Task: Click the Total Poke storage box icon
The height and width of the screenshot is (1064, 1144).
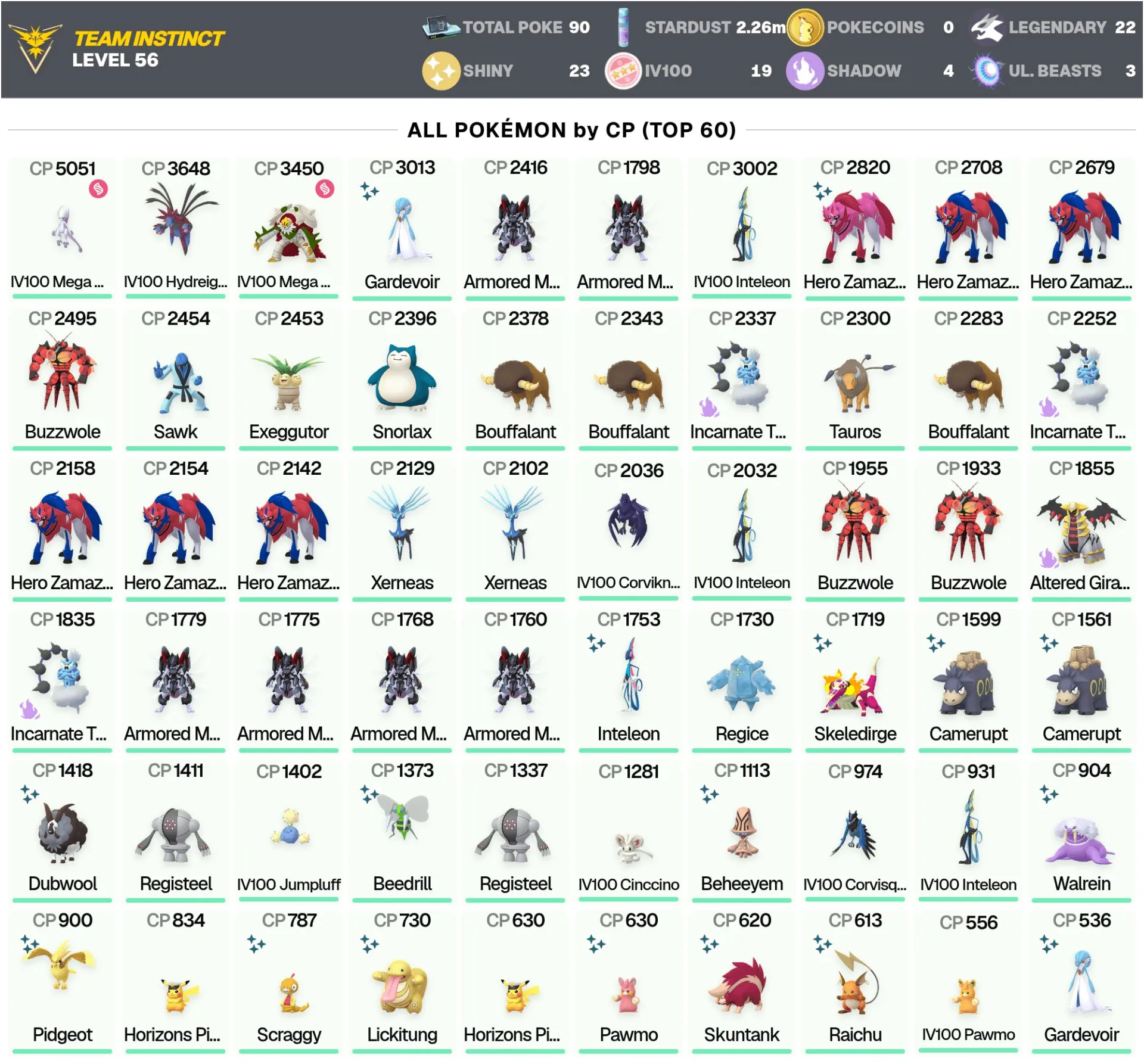Action: click(x=441, y=27)
